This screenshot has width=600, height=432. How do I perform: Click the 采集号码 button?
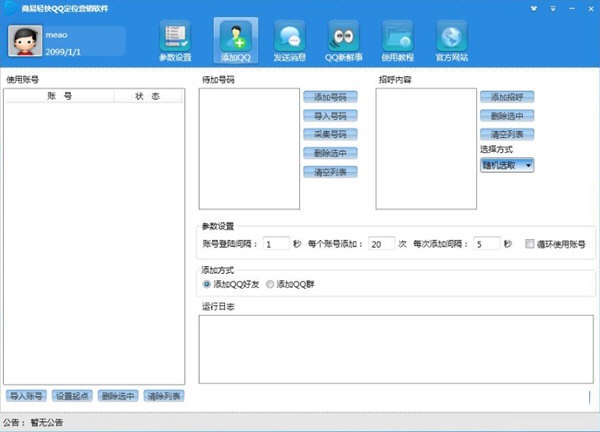330,134
